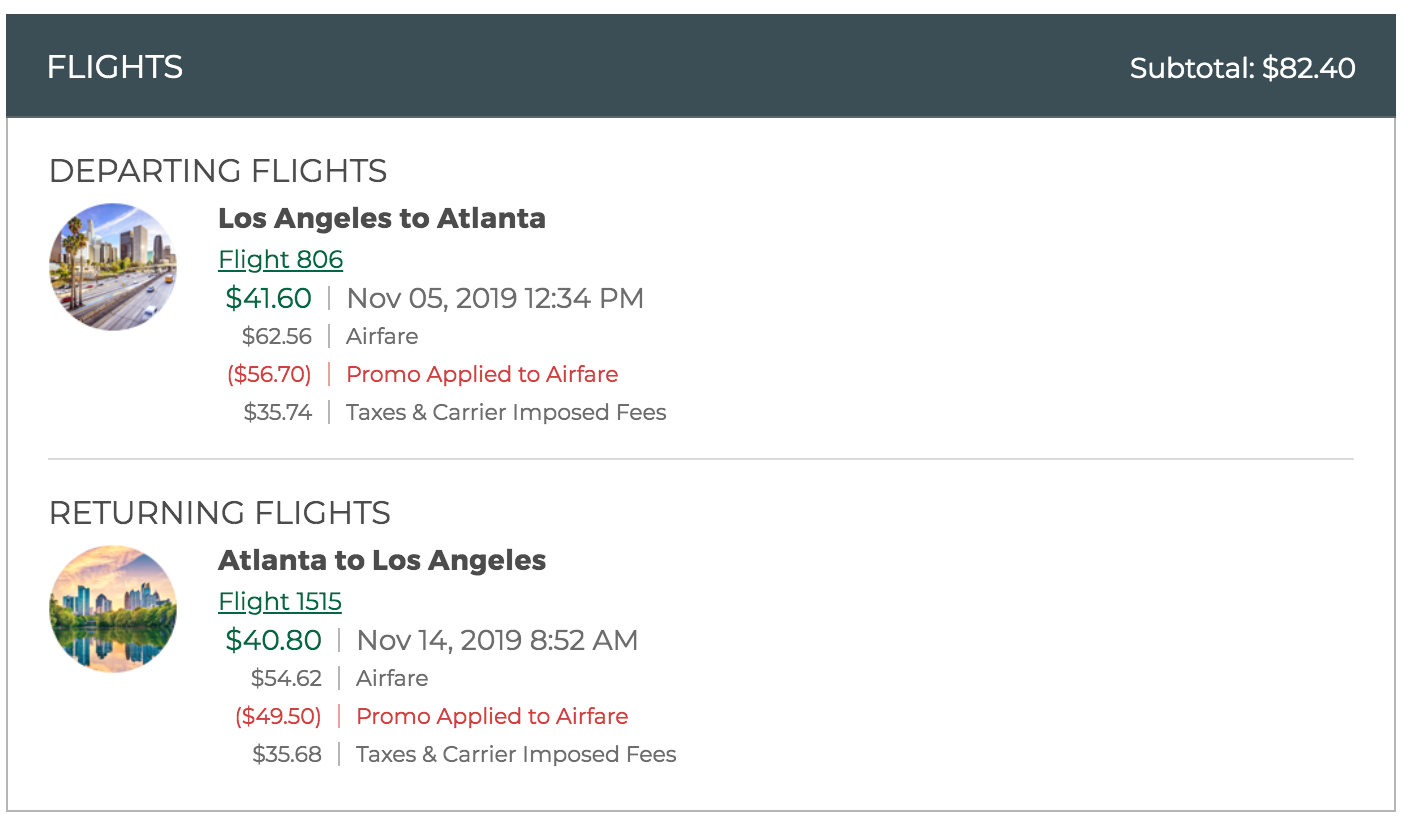This screenshot has width=1408, height=820.
Task: Select the Atlanta to Los Angeles heading
Action: click(382, 560)
